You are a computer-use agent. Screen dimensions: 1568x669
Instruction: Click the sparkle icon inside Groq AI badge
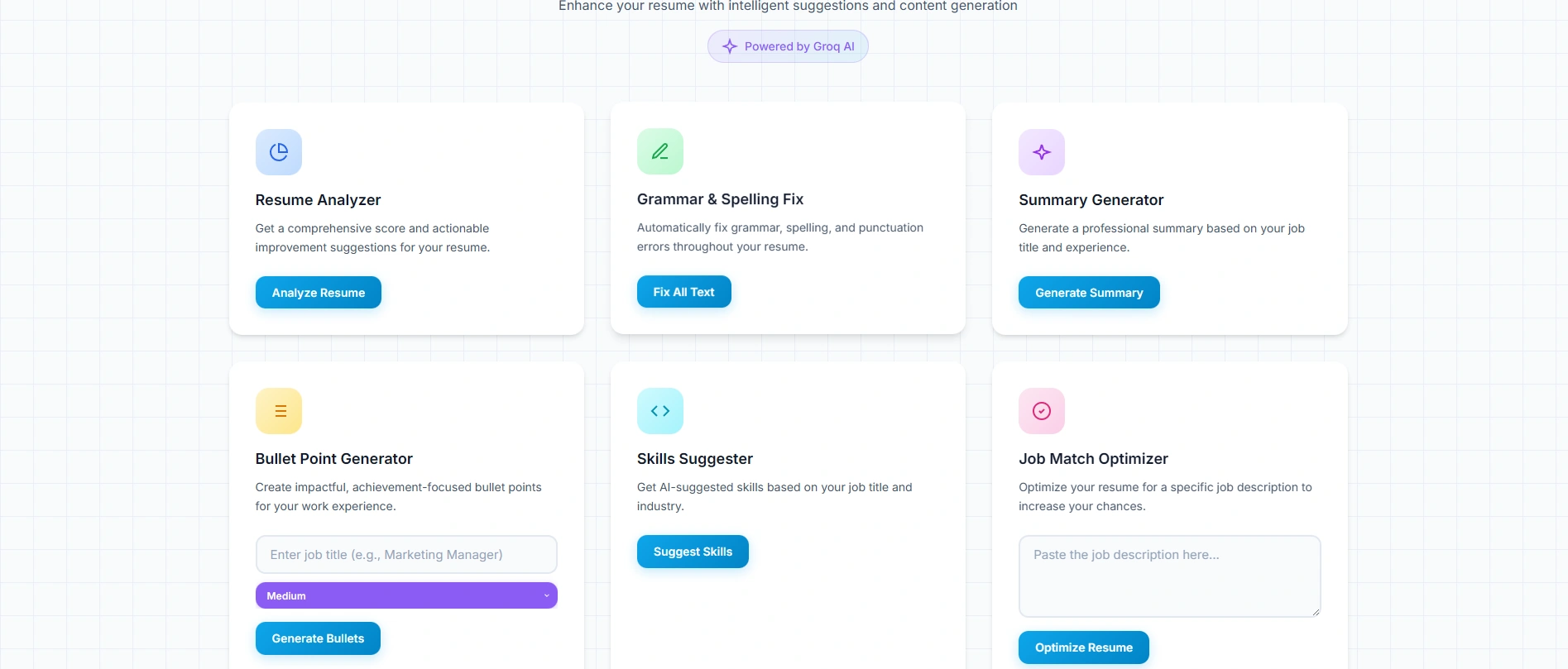(x=729, y=46)
